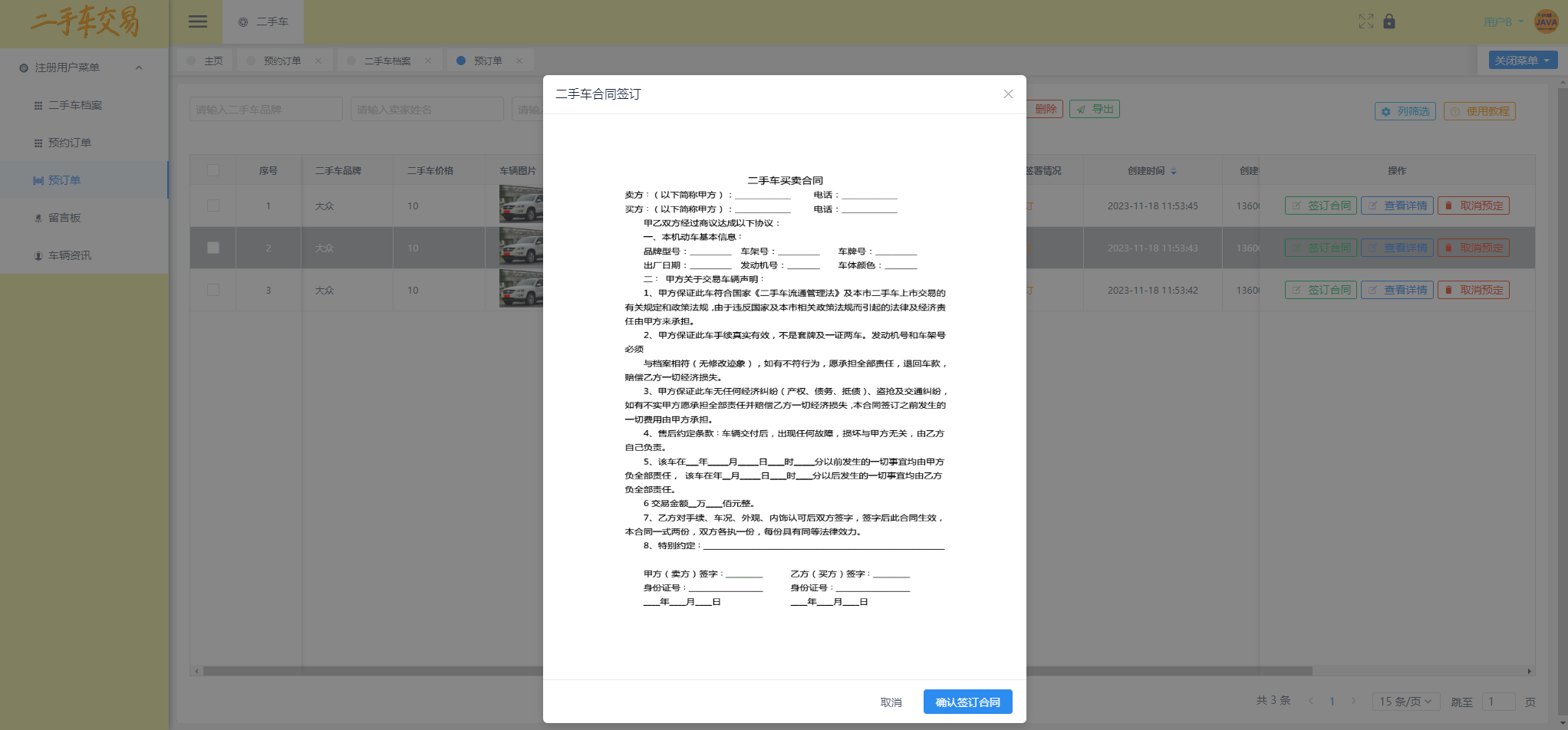
Task: Toggle the select-all checkbox in table header
Action: 213,170
